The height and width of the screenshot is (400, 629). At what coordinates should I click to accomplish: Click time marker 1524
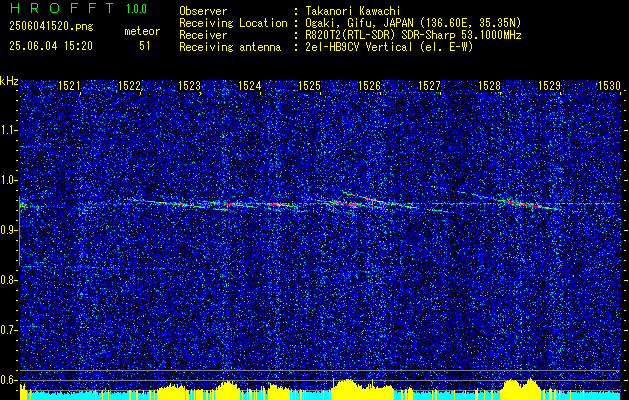pyautogui.click(x=250, y=85)
